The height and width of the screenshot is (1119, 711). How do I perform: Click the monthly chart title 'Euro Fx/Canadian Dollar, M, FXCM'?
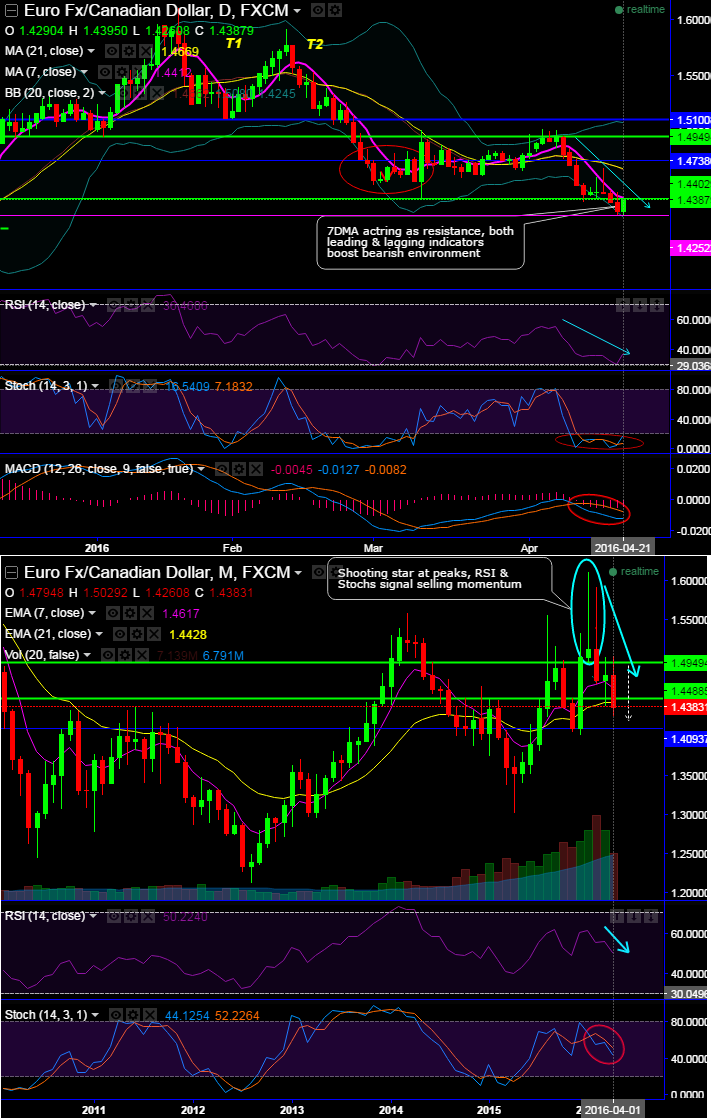pos(157,572)
